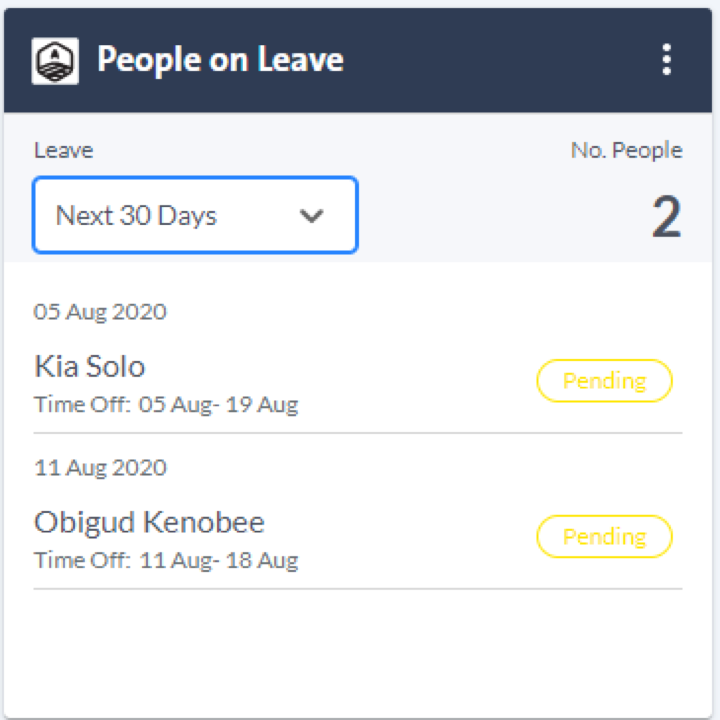Screen dimensions: 720x720
Task: Open the three-dot widget options menu
Action: pos(667,60)
